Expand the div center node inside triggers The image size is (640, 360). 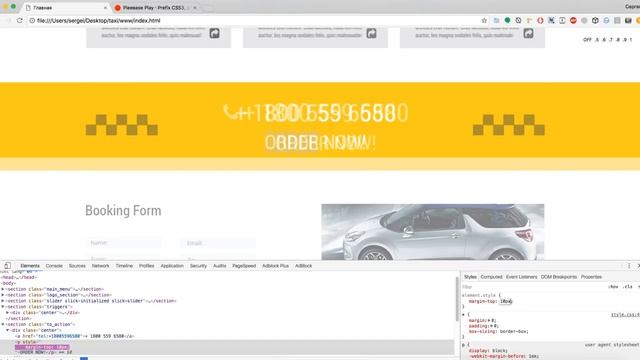7,313
